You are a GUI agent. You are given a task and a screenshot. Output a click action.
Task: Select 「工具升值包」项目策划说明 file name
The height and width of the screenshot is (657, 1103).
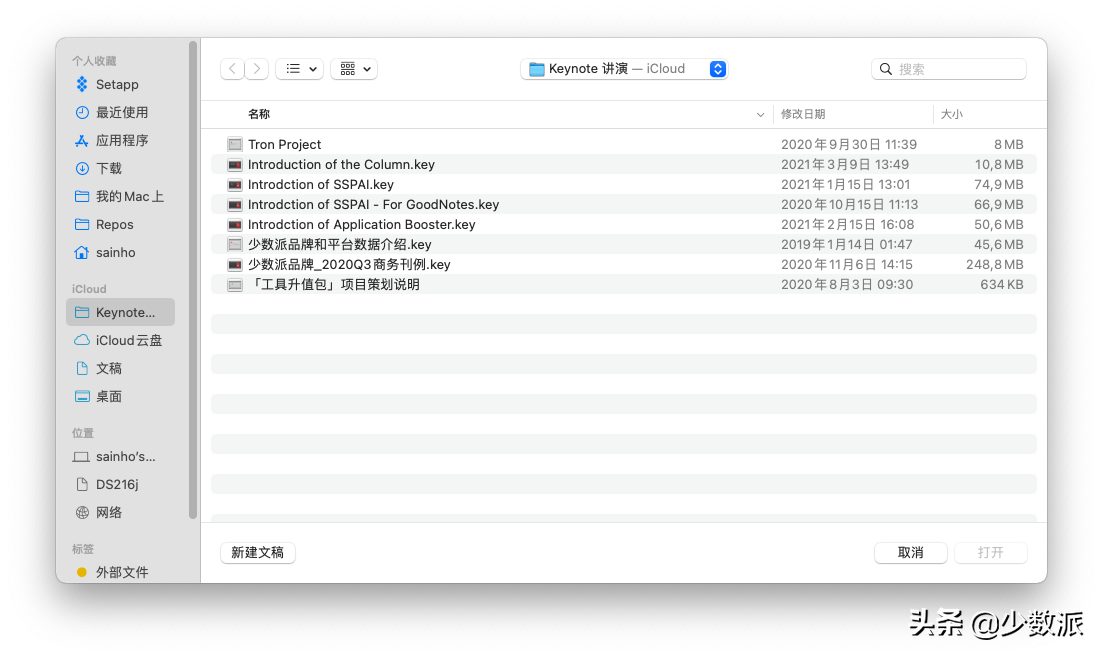point(334,285)
